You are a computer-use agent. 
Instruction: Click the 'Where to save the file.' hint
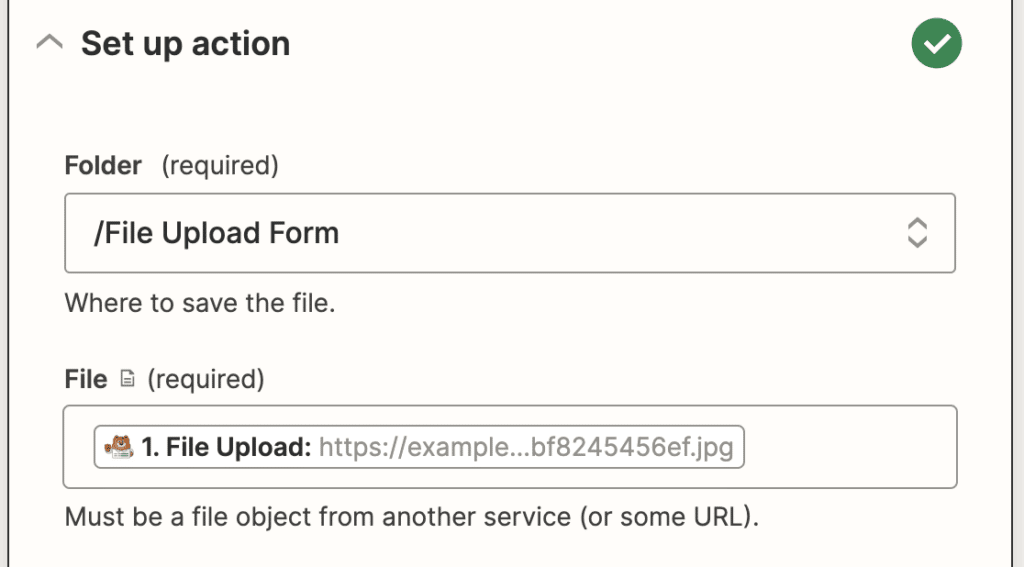tap(200, 302)
